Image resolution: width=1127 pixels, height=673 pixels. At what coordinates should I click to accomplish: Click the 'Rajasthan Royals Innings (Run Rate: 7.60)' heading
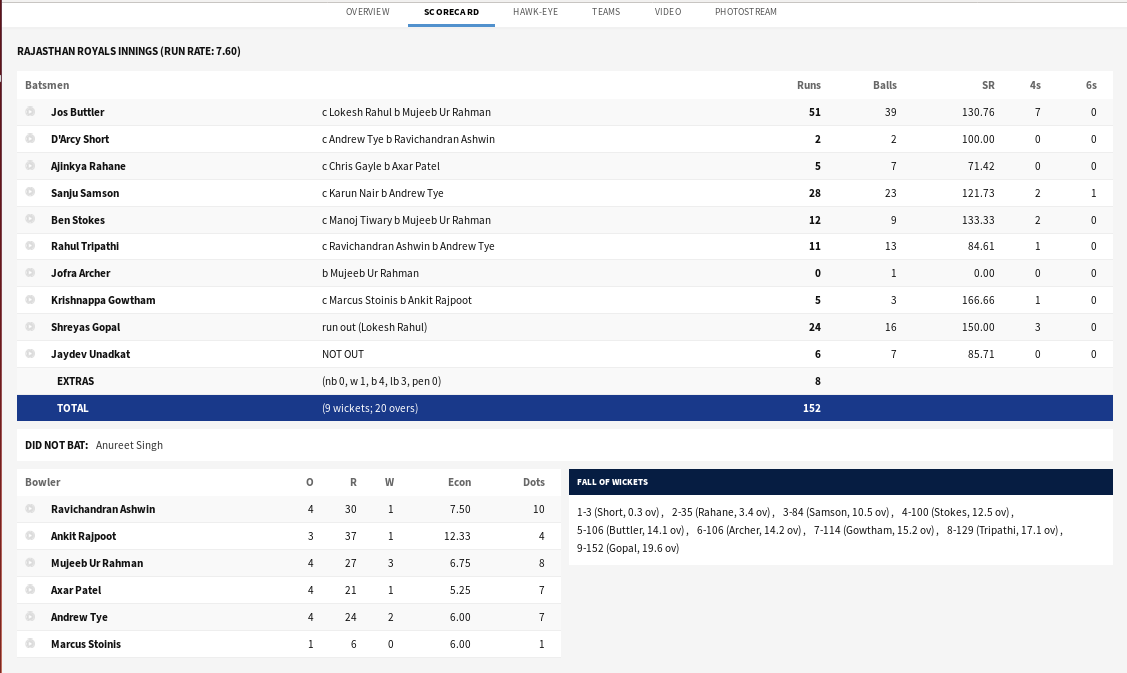pos(129,51)
